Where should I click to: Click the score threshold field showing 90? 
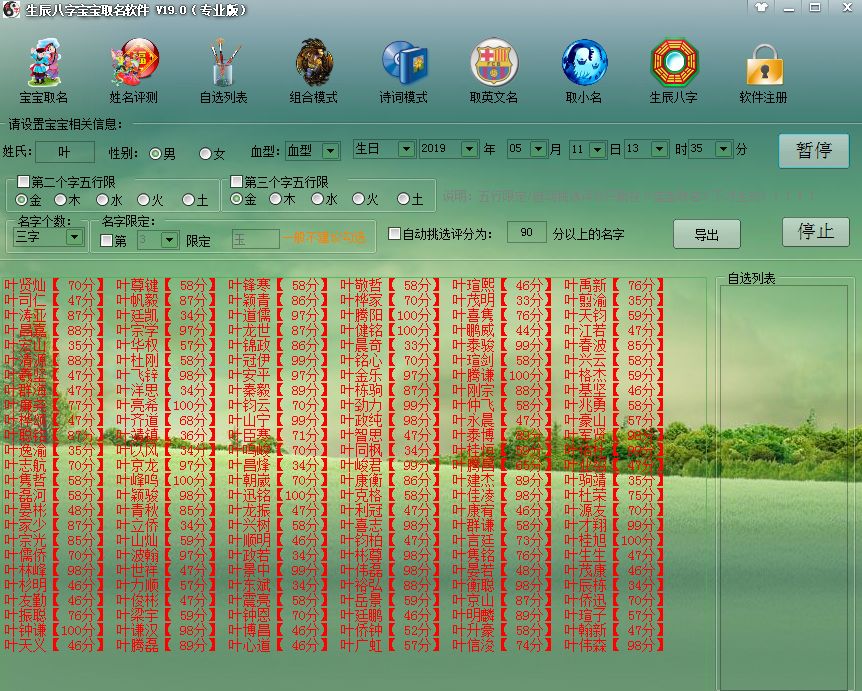(x=526, y=233)
